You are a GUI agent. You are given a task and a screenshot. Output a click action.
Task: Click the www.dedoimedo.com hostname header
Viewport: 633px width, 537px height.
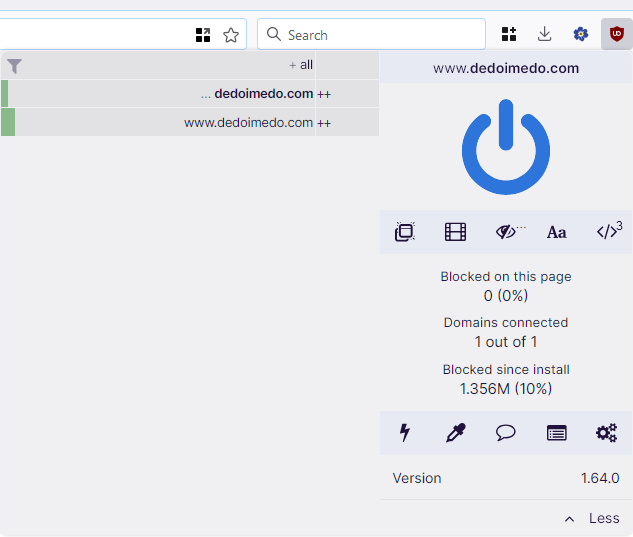[x=506, y=68]
